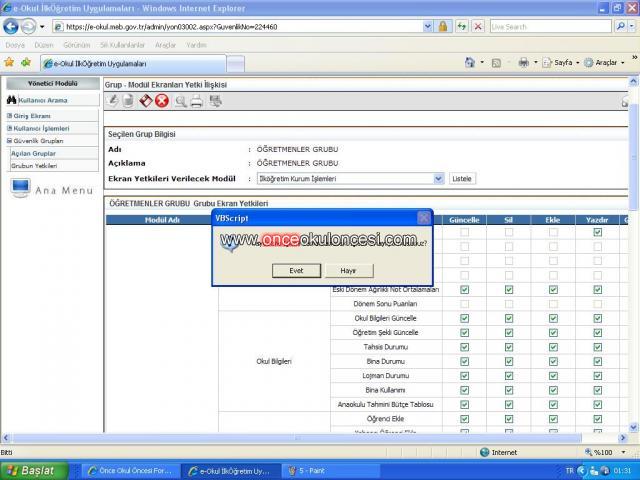Uncheck Ekle for Anaokulu Tahmini Bütçe Tablosu row
The height and width of the screenshot is (480, 640).
[553, 404]
